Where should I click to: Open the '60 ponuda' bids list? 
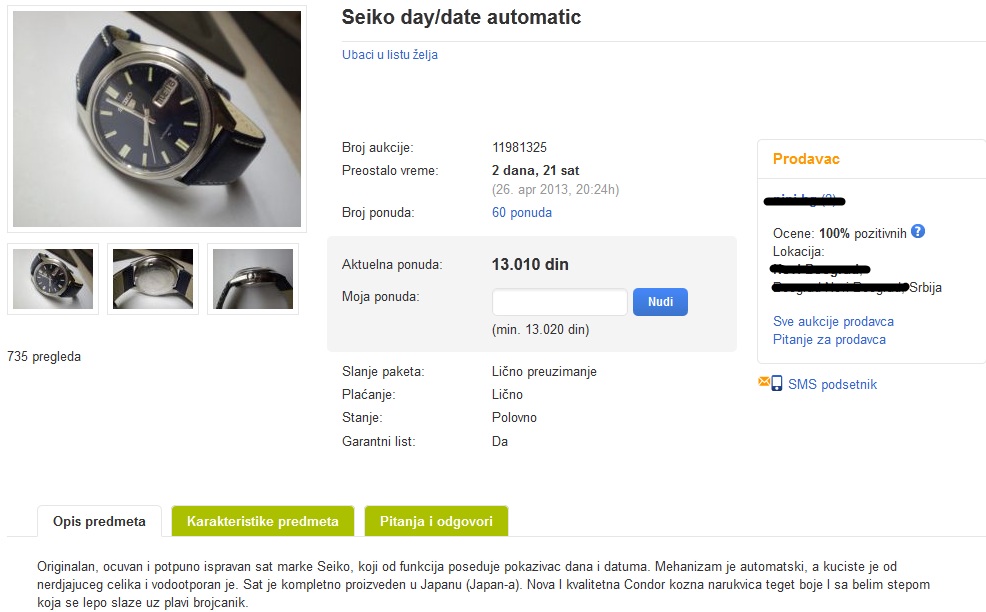pos(522,213)
